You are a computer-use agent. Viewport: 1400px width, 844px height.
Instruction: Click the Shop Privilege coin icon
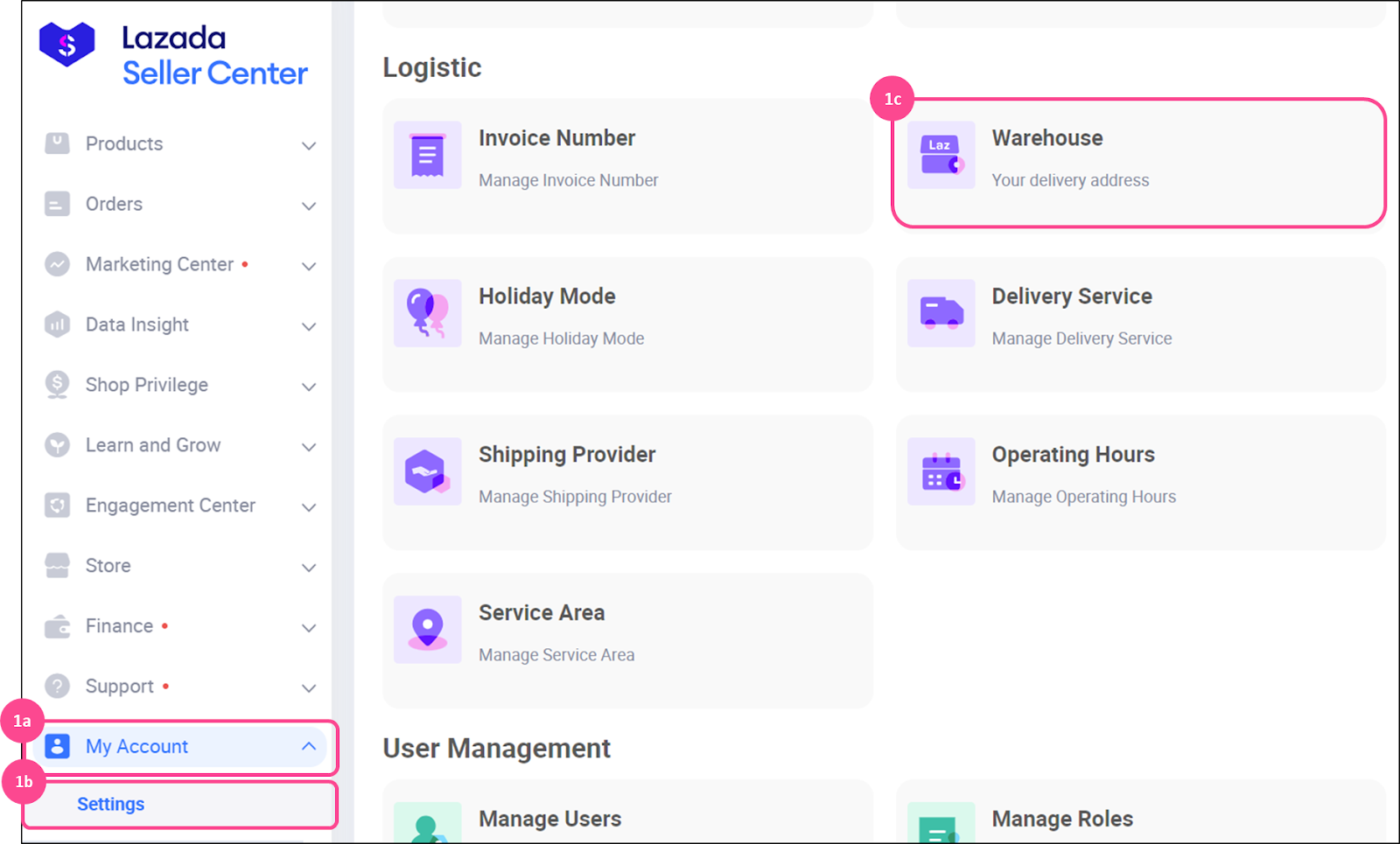(x=57, y=385)
